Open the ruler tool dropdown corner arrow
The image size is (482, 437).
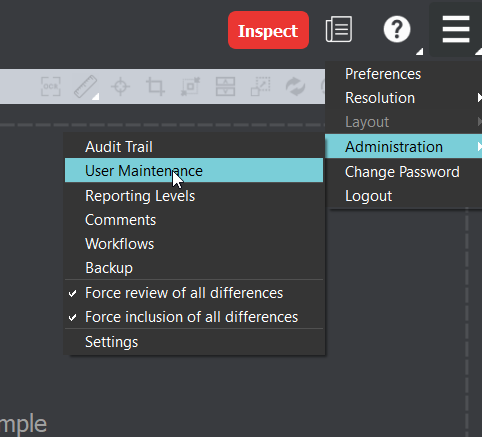click(96, 97)
